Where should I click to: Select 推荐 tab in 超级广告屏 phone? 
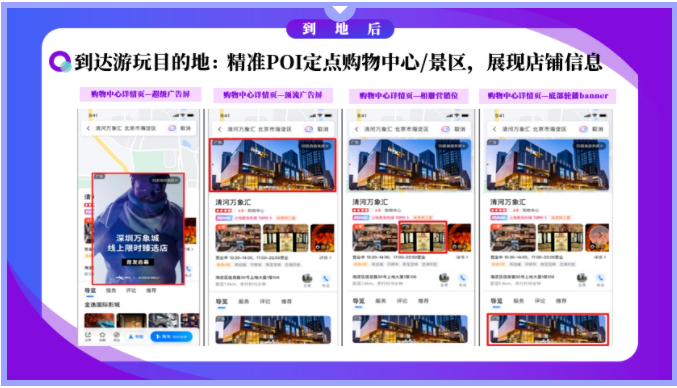[x=151, y=290]
